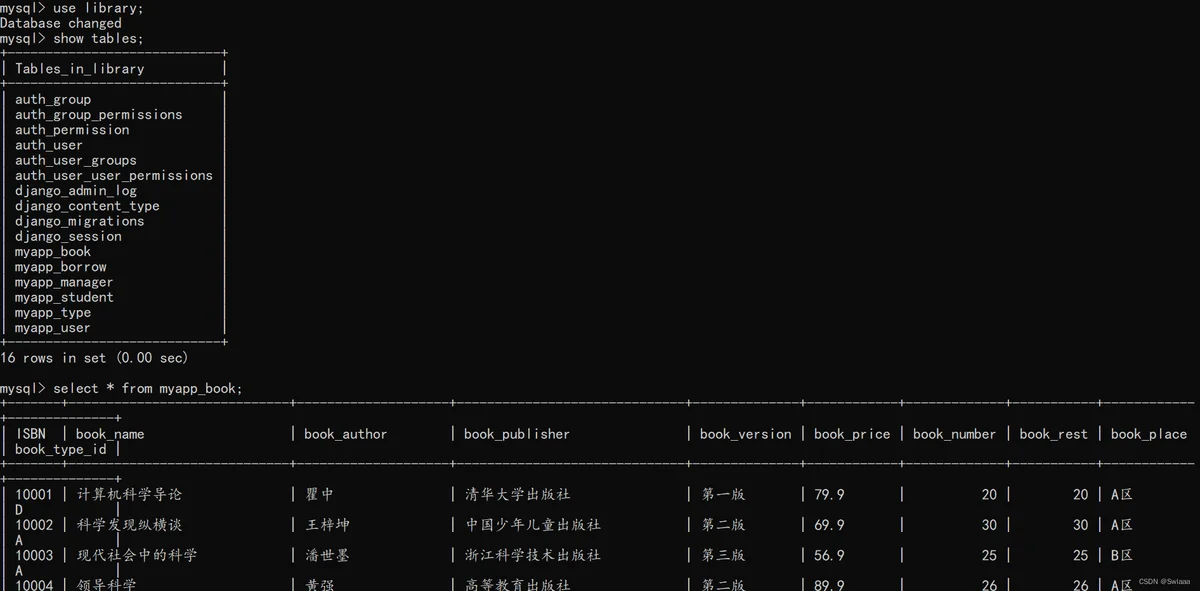Select the 'Database changed' message

click(61, 23)
